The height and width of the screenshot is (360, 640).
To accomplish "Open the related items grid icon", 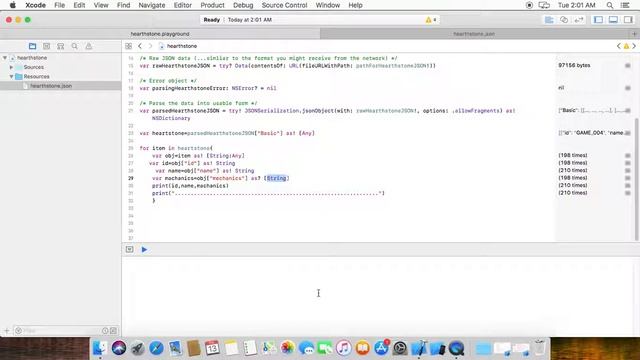I will pyautogui.click(x=129, y=46).
